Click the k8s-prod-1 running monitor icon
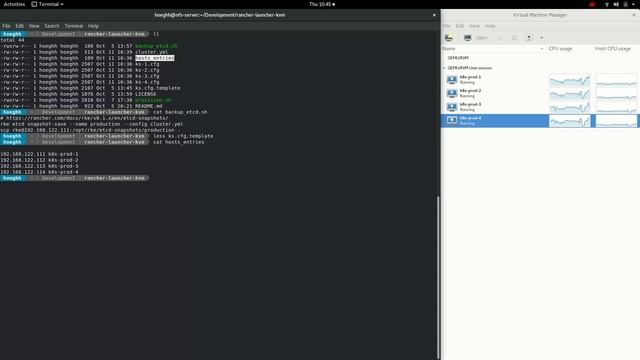The image size is (640, 360). 452,80
